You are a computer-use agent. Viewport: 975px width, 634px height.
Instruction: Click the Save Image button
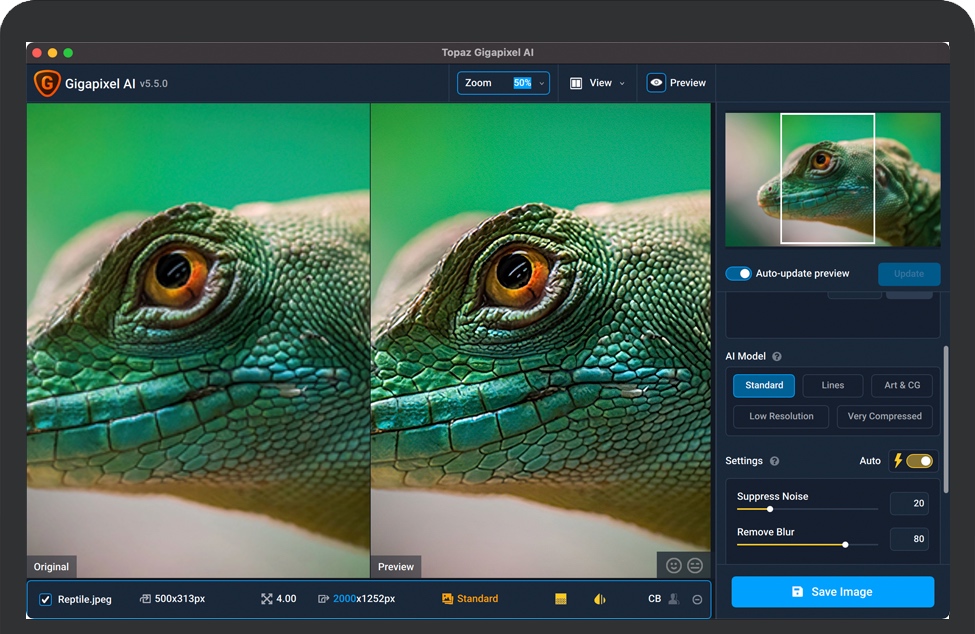(x=832, y=592)
